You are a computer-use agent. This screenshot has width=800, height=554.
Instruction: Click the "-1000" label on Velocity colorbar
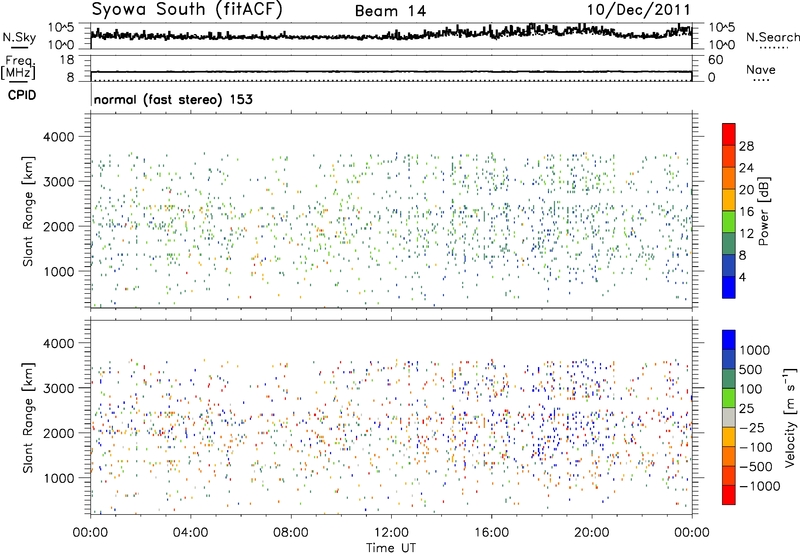(759, 486)
